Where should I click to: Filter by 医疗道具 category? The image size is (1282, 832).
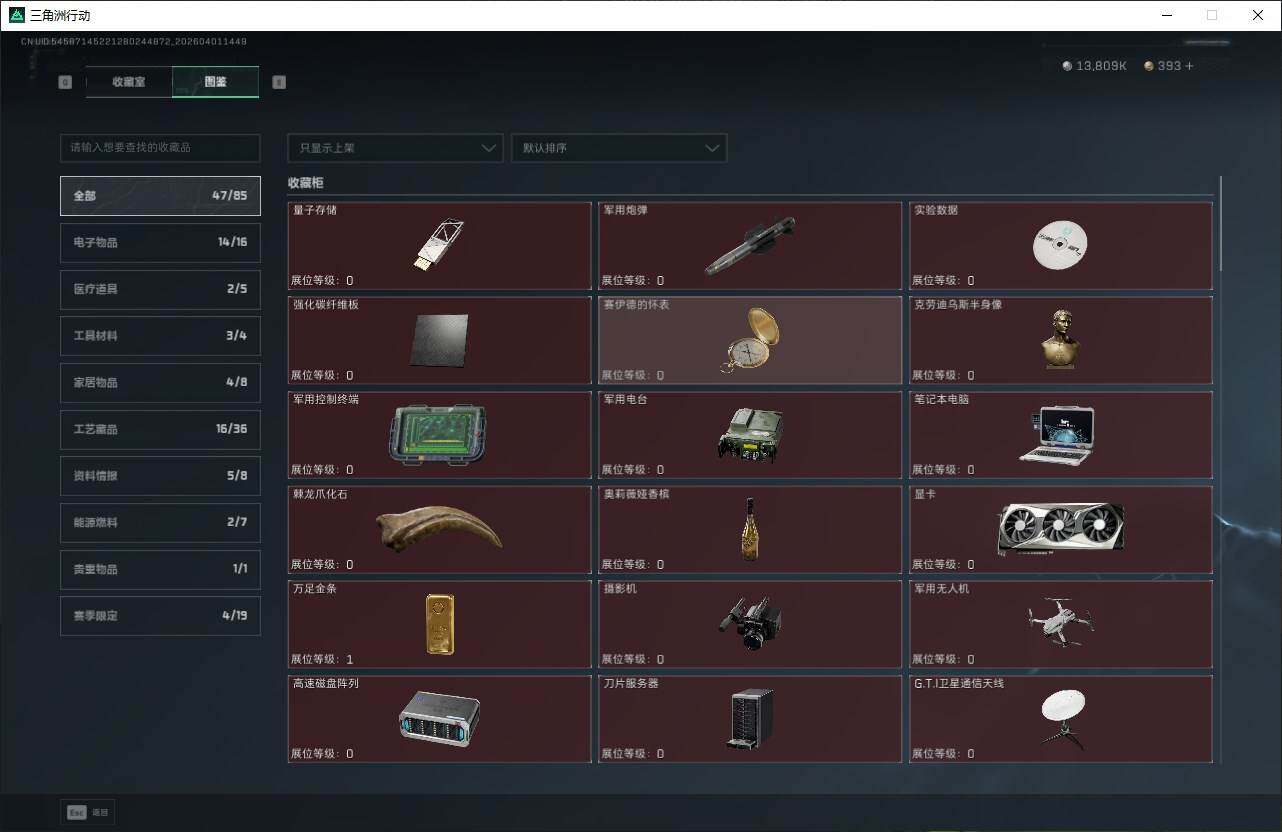[160, 289]
